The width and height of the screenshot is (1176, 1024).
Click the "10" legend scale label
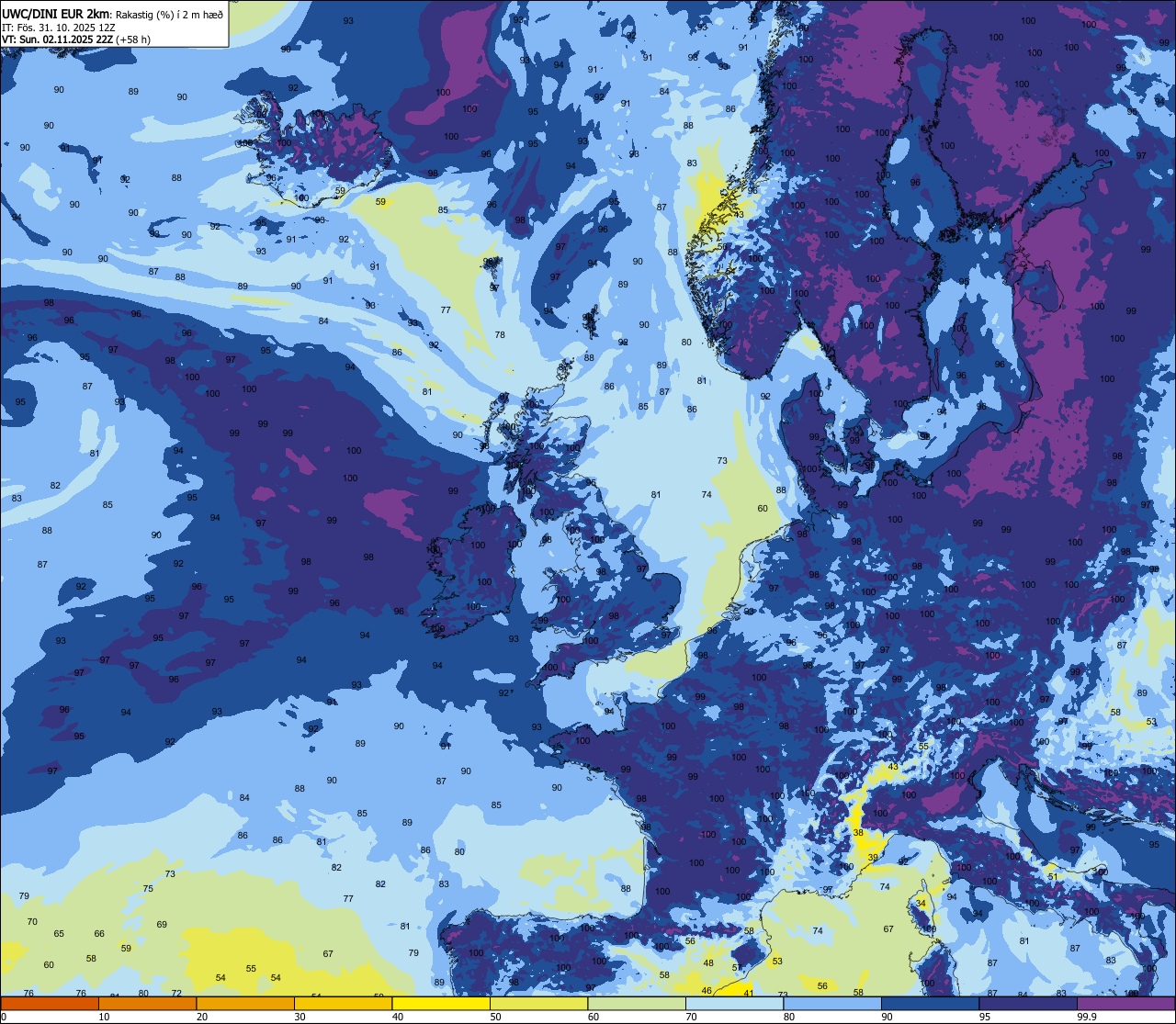point(104,1017)
